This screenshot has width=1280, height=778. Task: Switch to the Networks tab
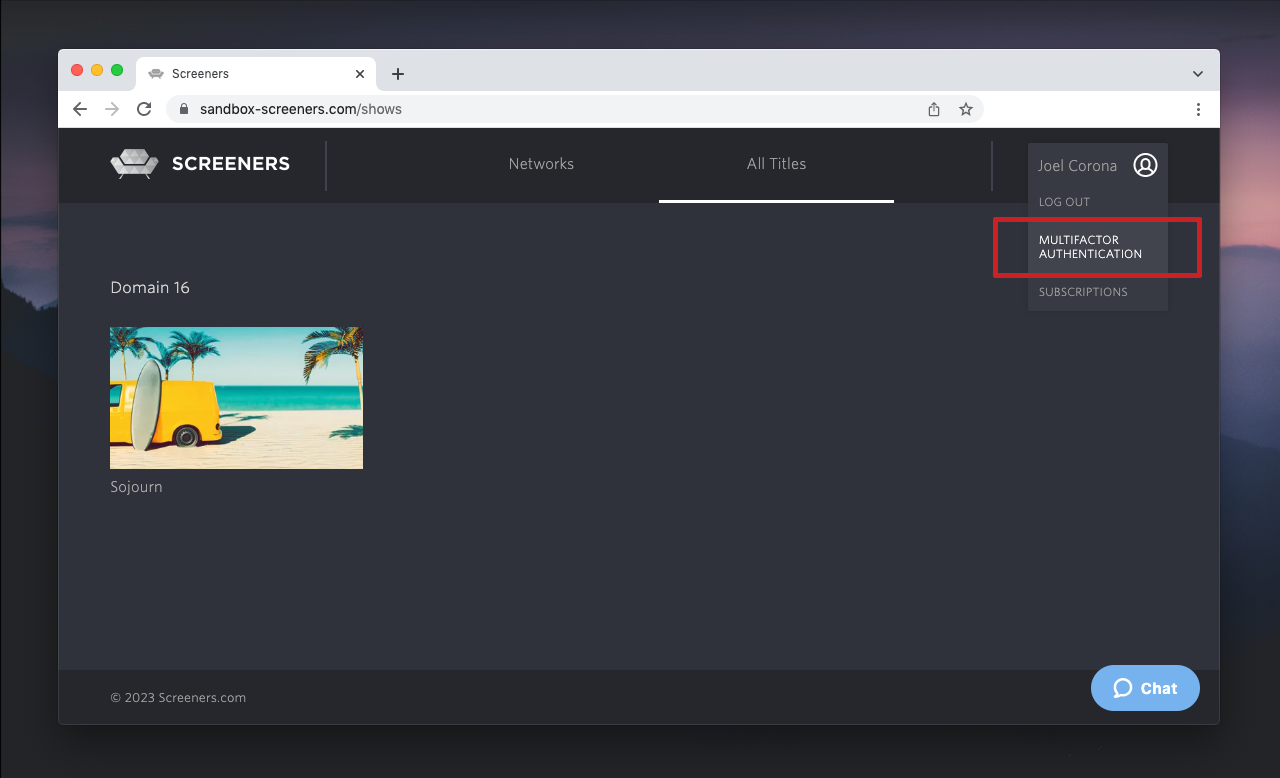click(541, 164)
